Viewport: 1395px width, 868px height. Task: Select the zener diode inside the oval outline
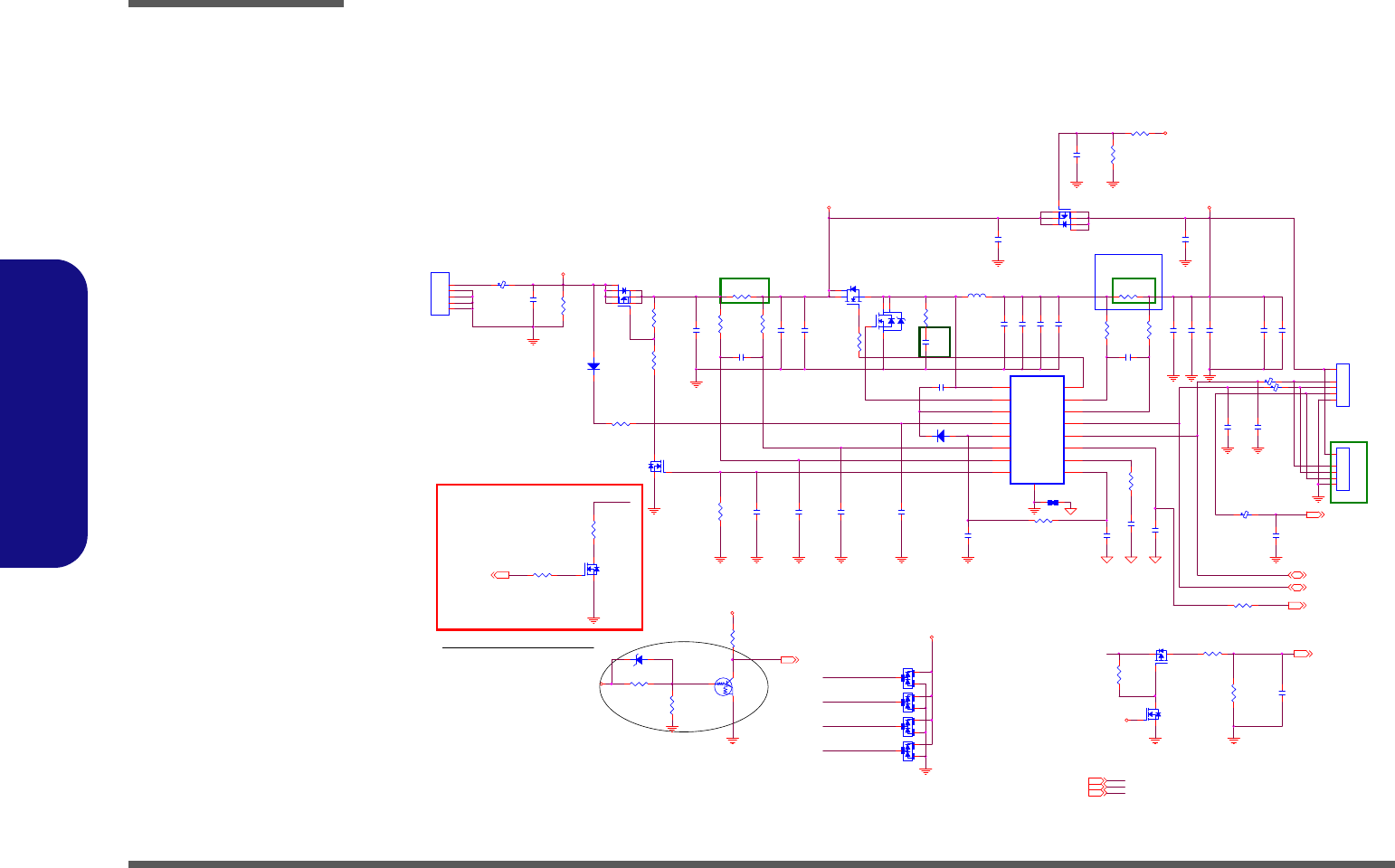tap(639, 658)
